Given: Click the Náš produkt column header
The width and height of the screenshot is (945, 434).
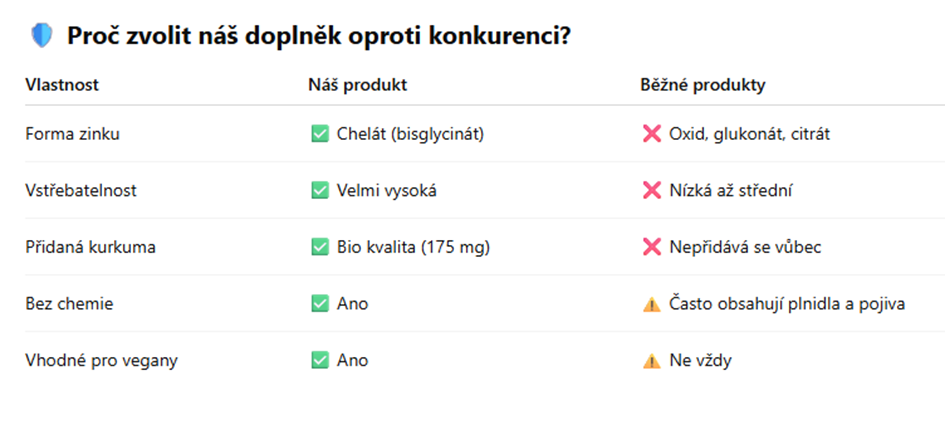Looking at the screenshot, I should point(358,85).
